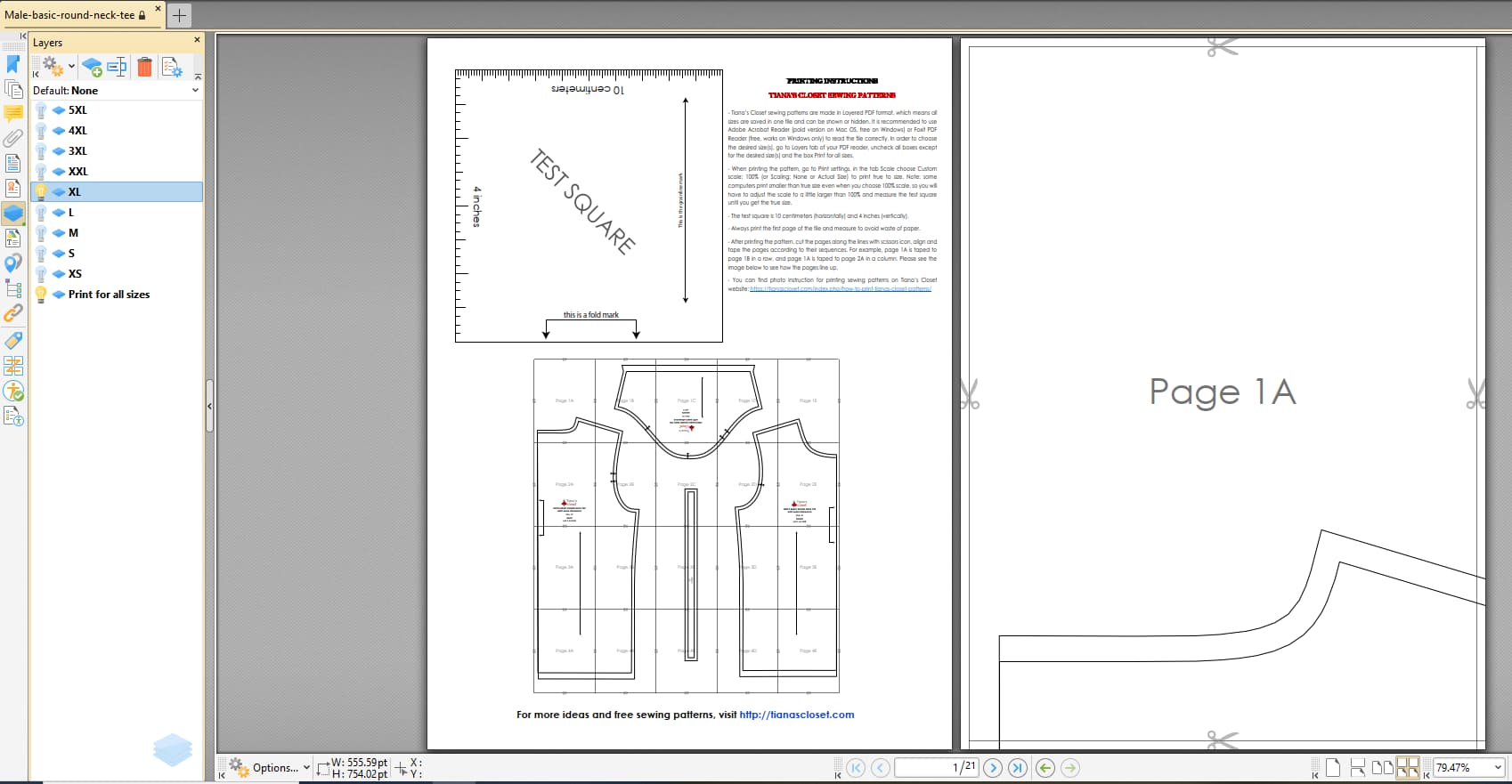The height and width of the screenshot is (784, 1512).
Task: Delete layer with red trash icon
Action: (x=144, y=67)
